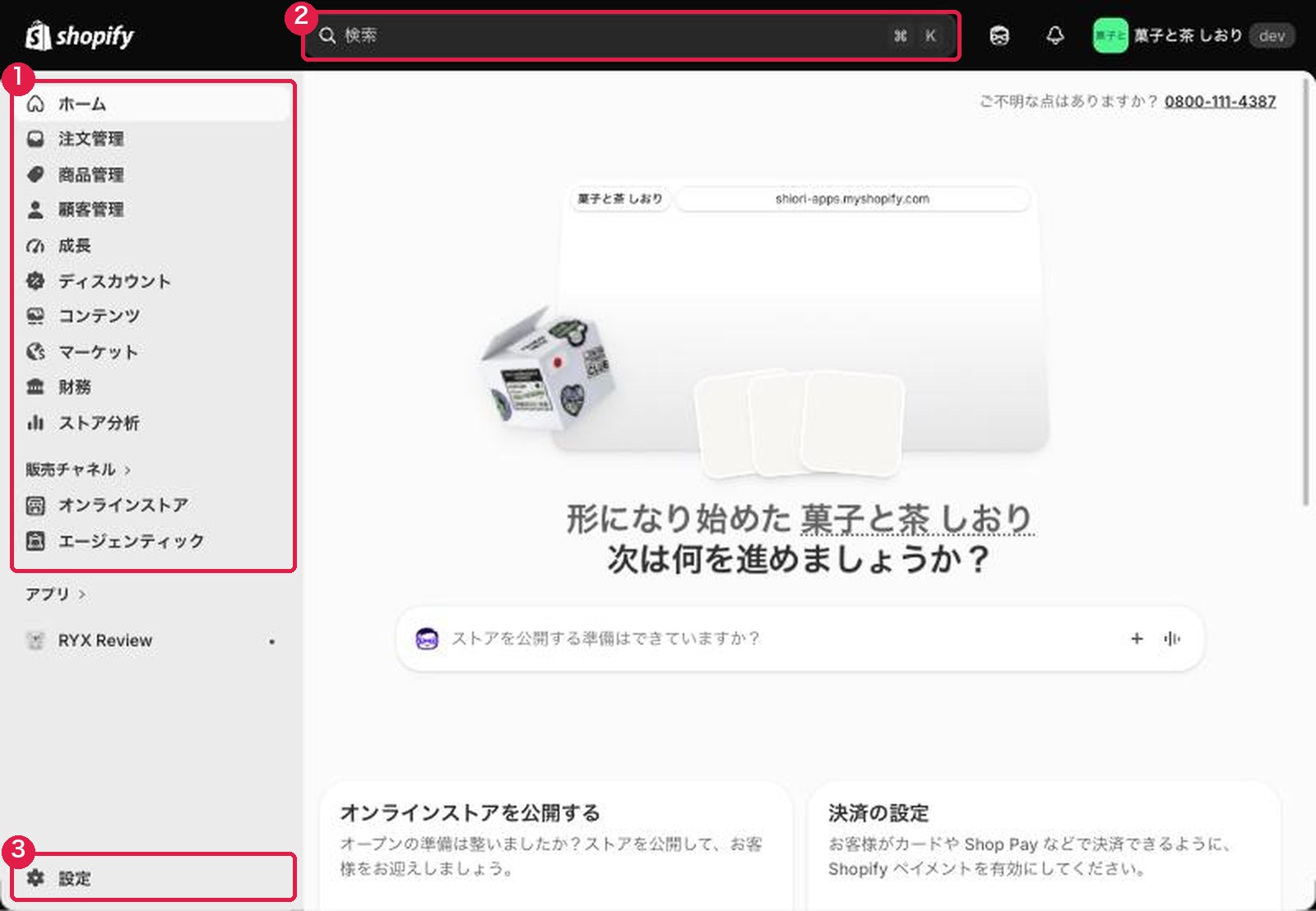This screenshot has width=1316, height=911.
Task: Open notifications bell icon
Action: [x=1055, y=35]
